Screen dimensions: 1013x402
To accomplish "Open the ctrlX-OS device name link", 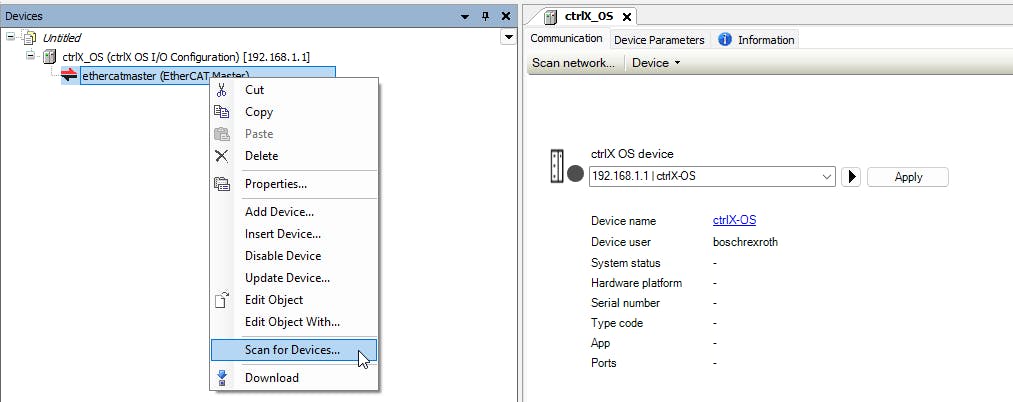I will [x=734, y=220].
